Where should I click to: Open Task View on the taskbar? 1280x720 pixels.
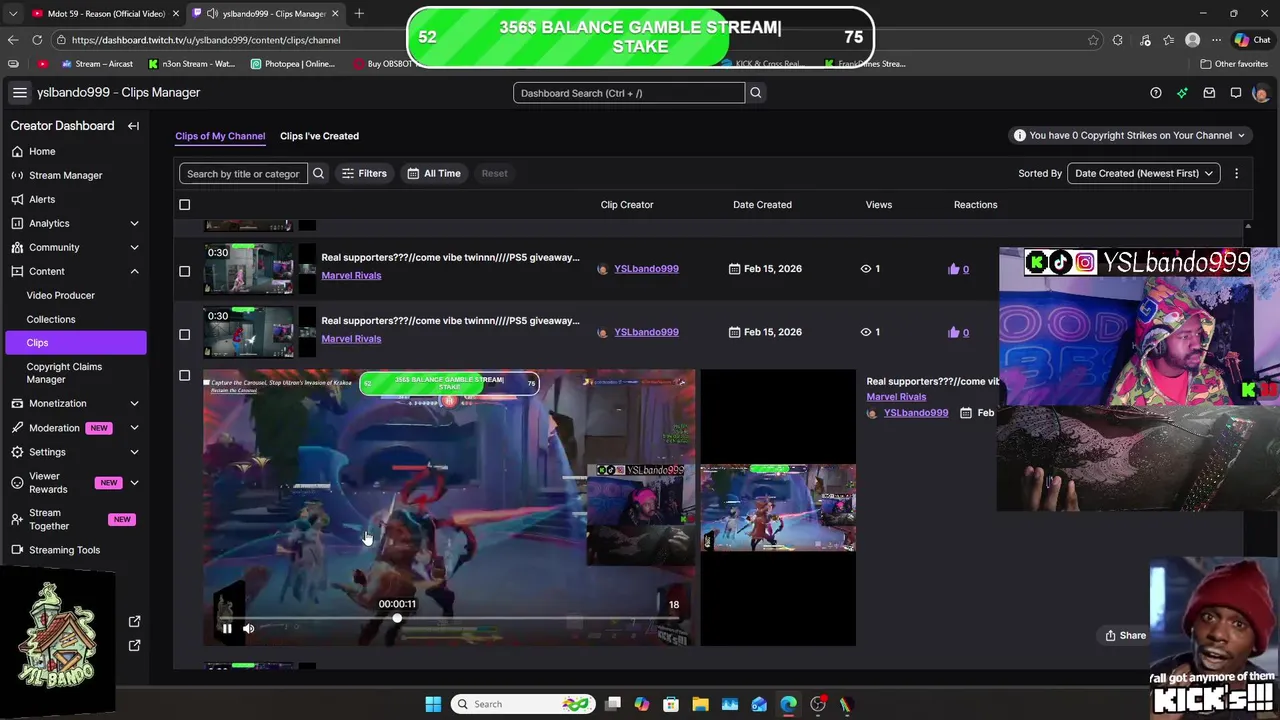(x=613, y=704)
